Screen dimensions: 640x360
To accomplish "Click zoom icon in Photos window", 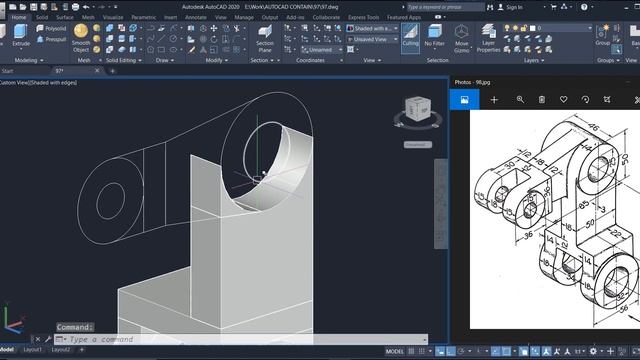I will tap(520, 100).
